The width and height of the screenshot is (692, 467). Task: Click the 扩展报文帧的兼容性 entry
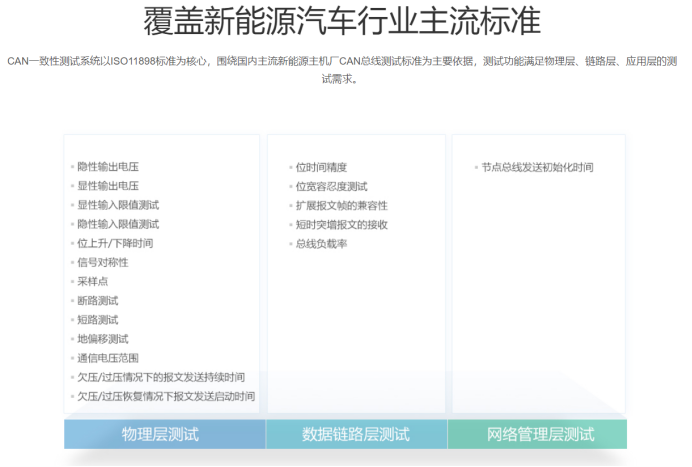click(341, 205)
